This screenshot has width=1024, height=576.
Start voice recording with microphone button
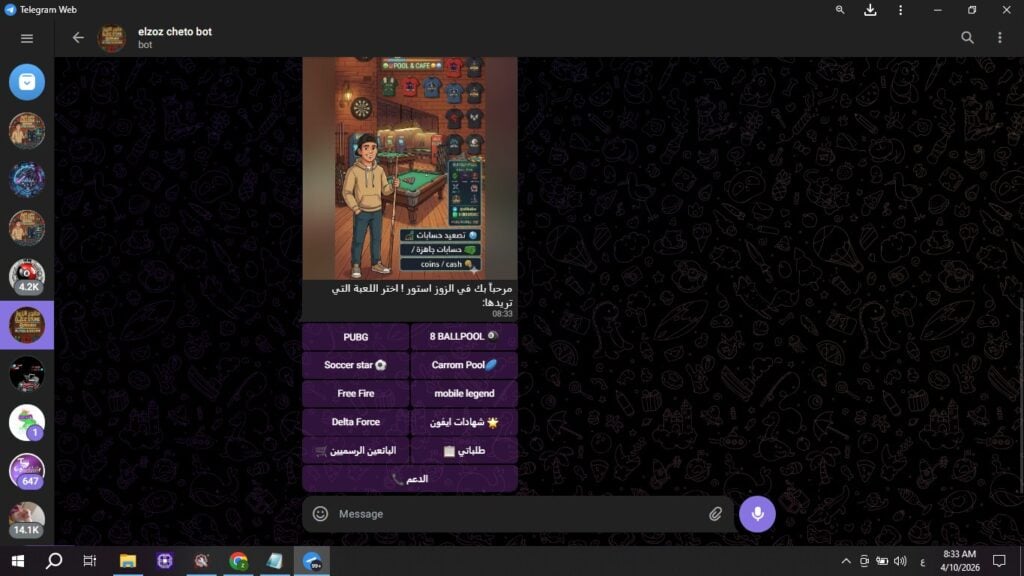[x=758, y=514]
